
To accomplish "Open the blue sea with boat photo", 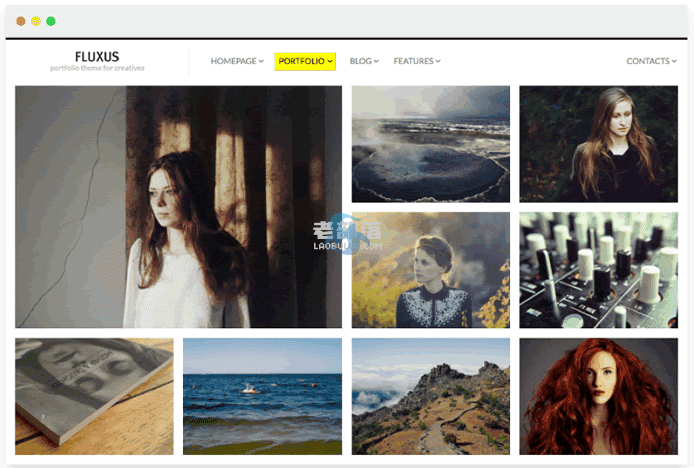I will pyautogui.click(x=262, y=396).
